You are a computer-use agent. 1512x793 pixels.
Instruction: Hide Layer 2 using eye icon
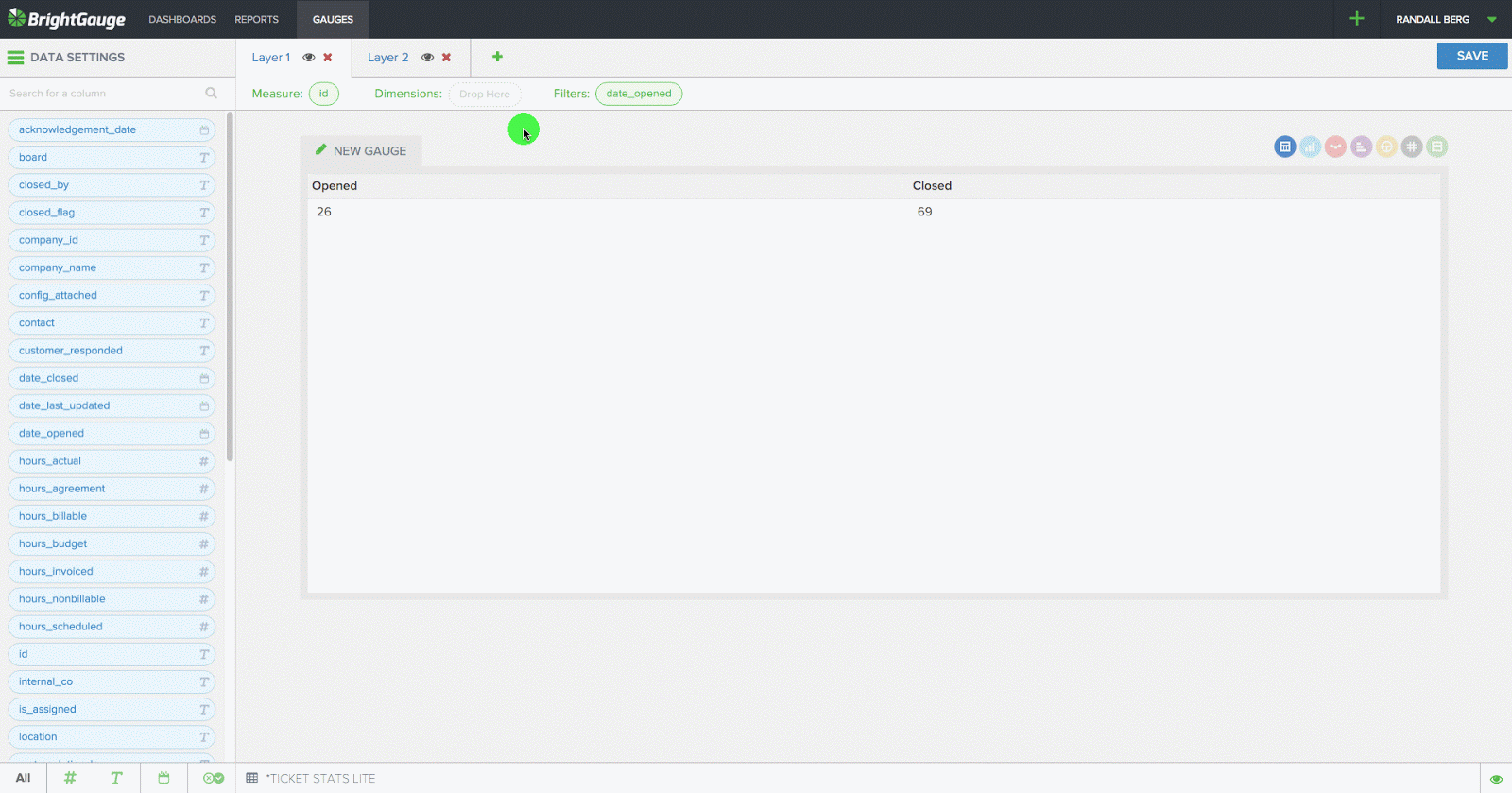(x=427, y=58)
